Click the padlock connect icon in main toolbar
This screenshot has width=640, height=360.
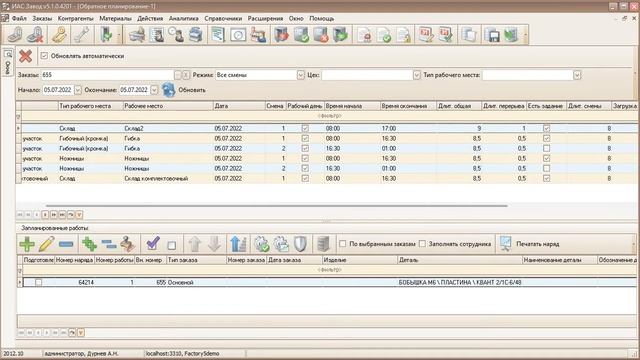point(15,35)
